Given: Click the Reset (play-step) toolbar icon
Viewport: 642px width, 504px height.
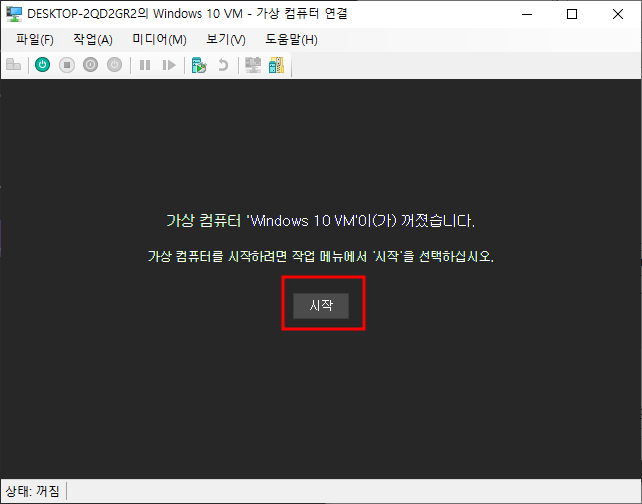Looking at the screenshot, I should [x=169, y=65].
